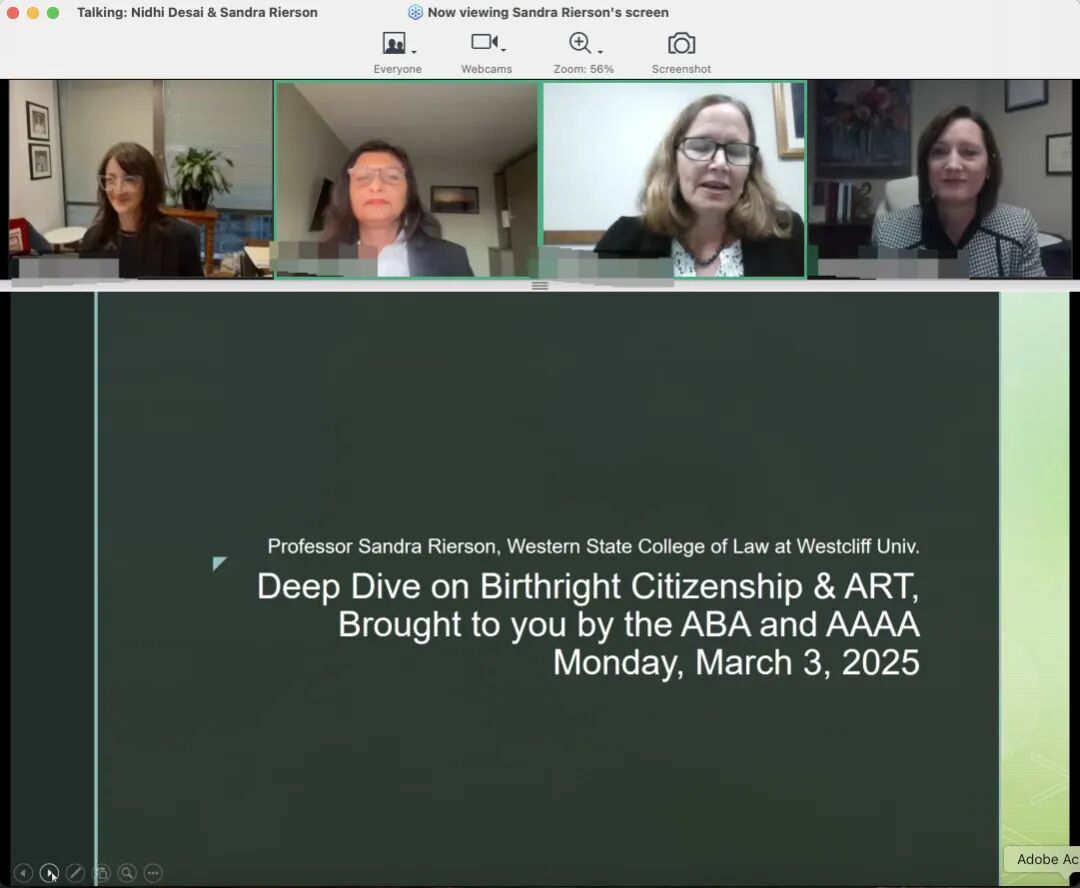Click the 'Professor Sandra Rierson' subtitle line
This screenshot has width=1080, height=888.
pos(593,546)
